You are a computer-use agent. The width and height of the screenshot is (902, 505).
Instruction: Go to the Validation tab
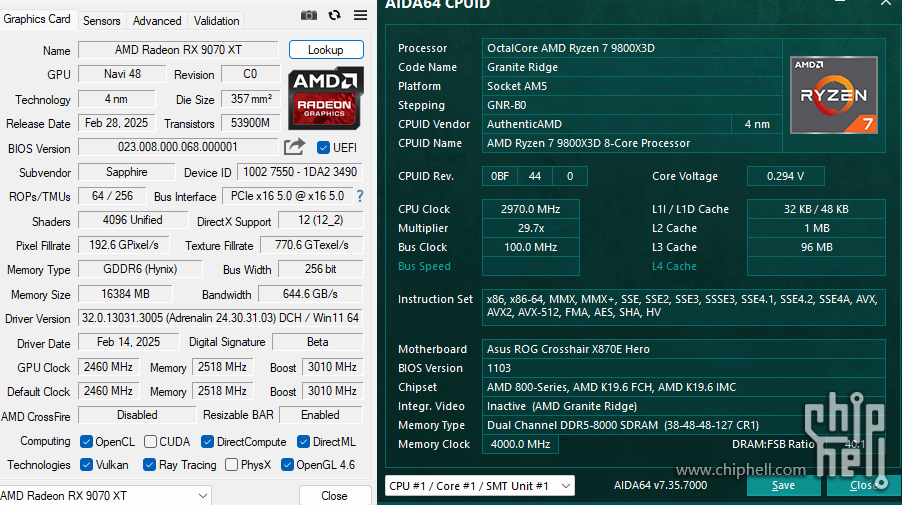216,21
